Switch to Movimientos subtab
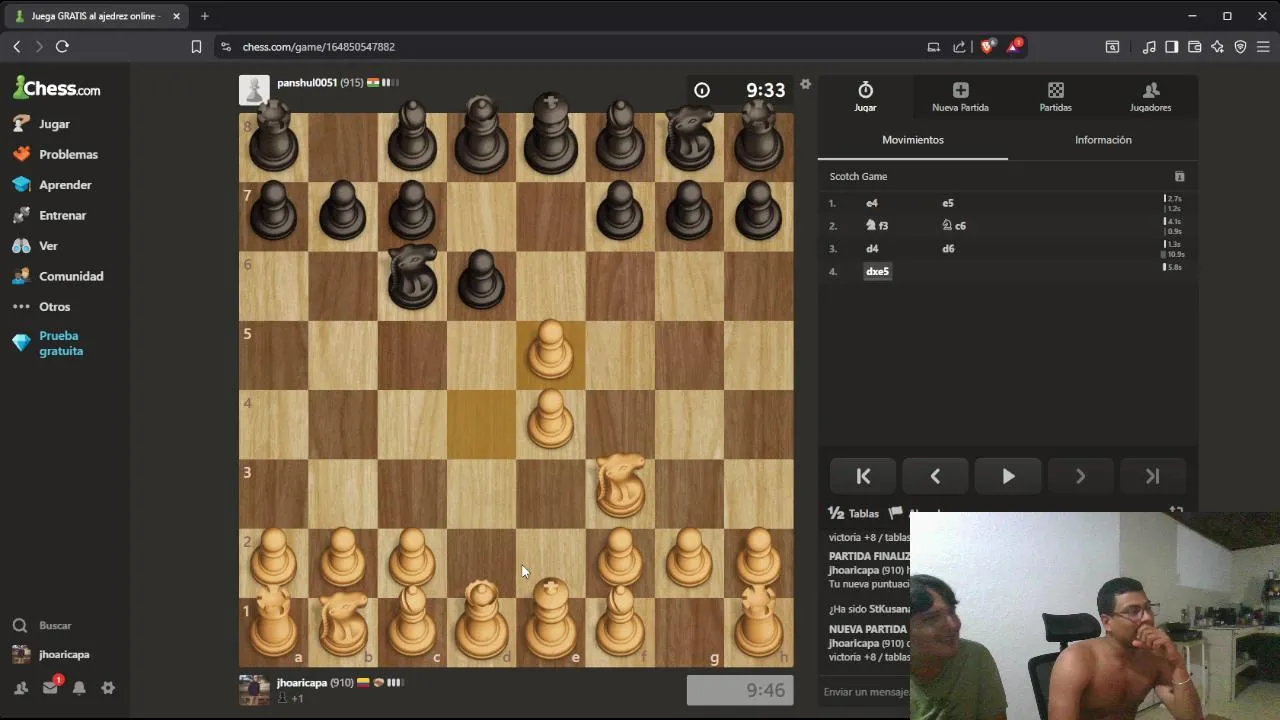Viewport: 1280px width, 720px height. tap(913, 140)
